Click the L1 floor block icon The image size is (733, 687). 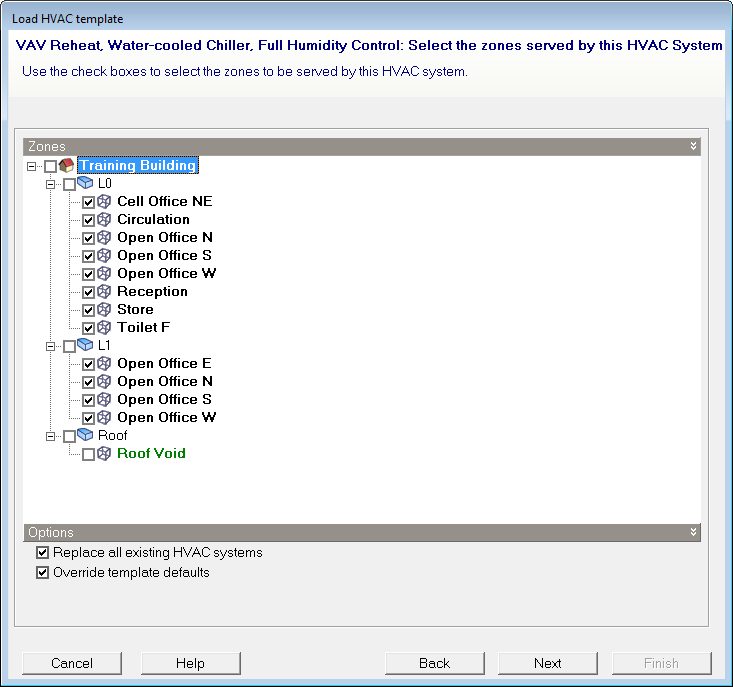(x=85, y=346)
